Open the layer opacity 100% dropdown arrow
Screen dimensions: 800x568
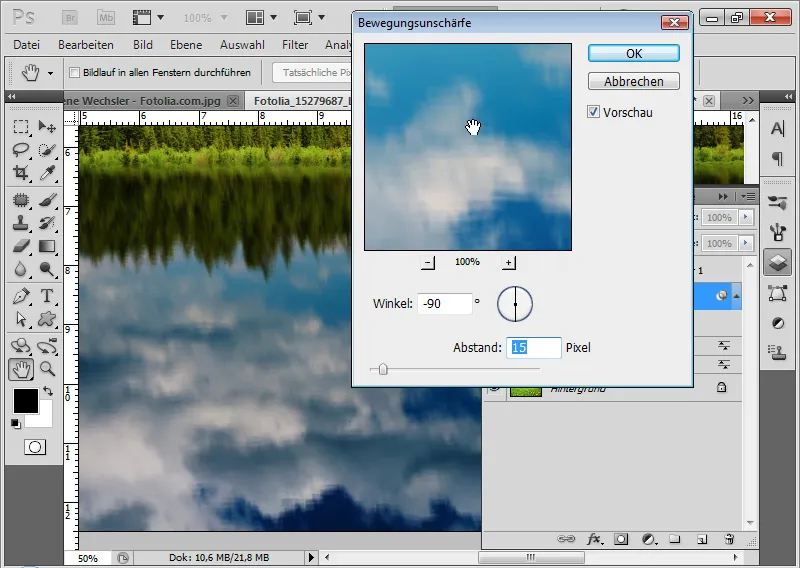[746, 217]
